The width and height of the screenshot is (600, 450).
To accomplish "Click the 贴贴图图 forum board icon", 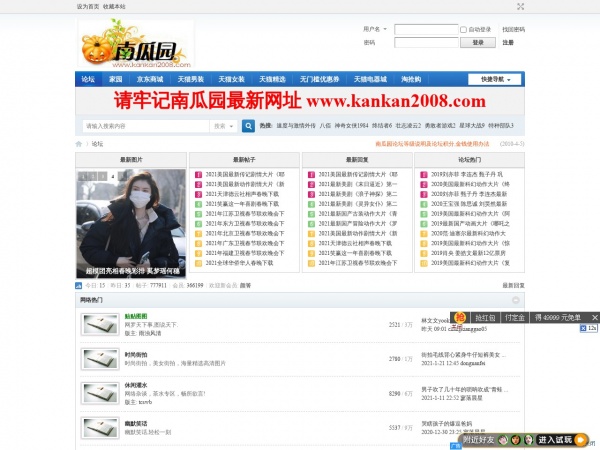I will point(101,324).
